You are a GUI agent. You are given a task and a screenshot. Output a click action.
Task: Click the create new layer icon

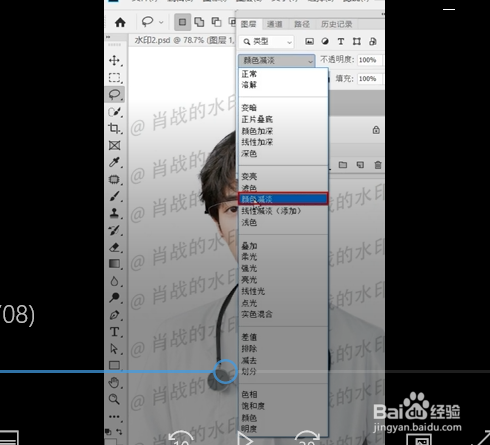pyautogui.click(x=360, y=165)
